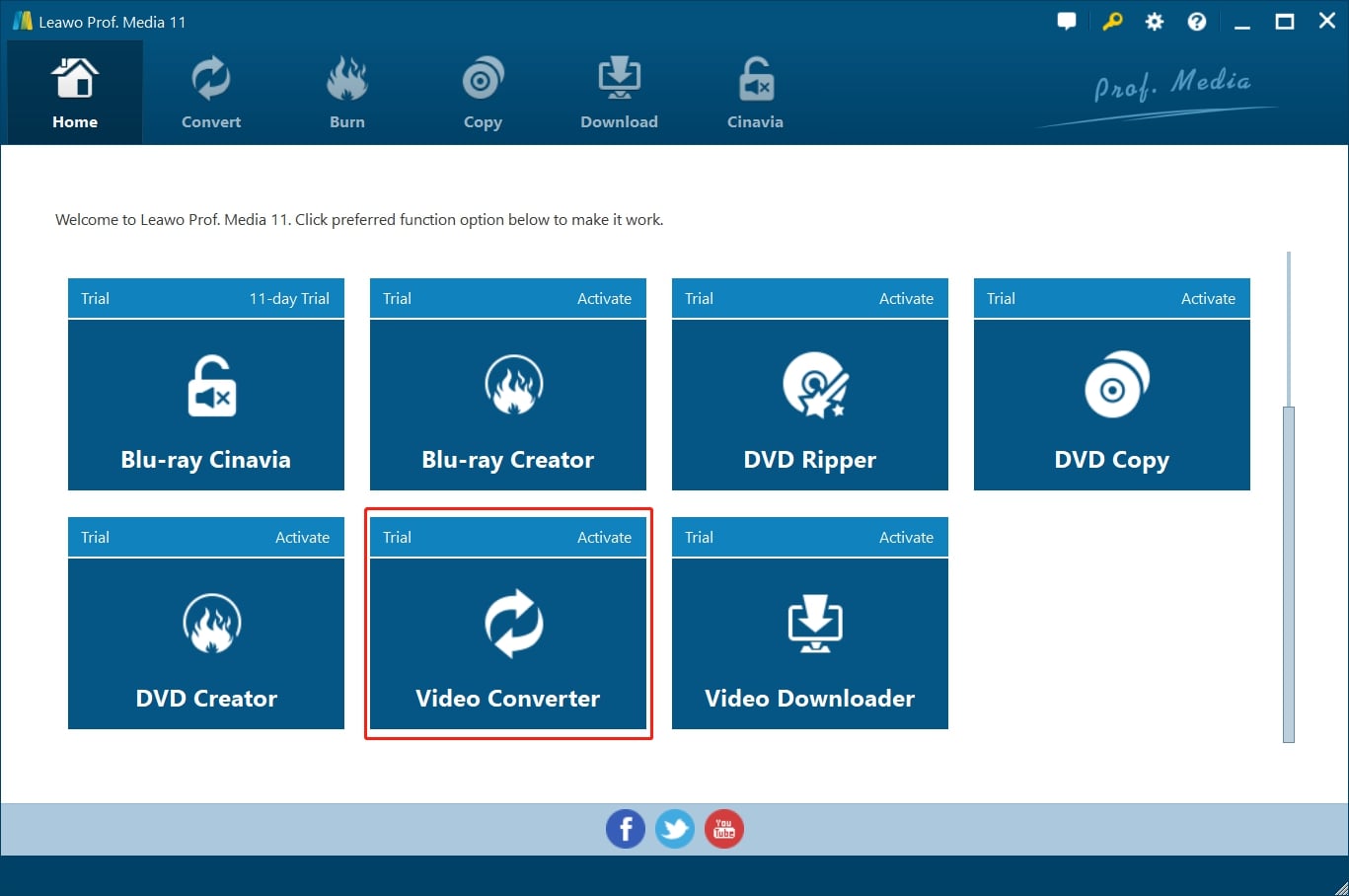The height and width of the screenshot is (896, 1349).
Task: Visit Leawo's Facebook page
Action: pos(625,829)
